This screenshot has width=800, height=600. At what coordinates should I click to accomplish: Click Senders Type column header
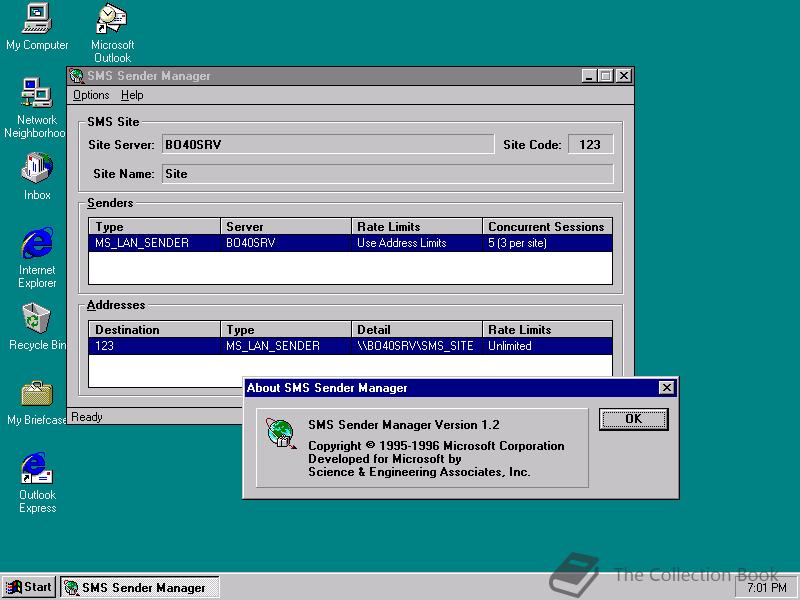point(154,227)
